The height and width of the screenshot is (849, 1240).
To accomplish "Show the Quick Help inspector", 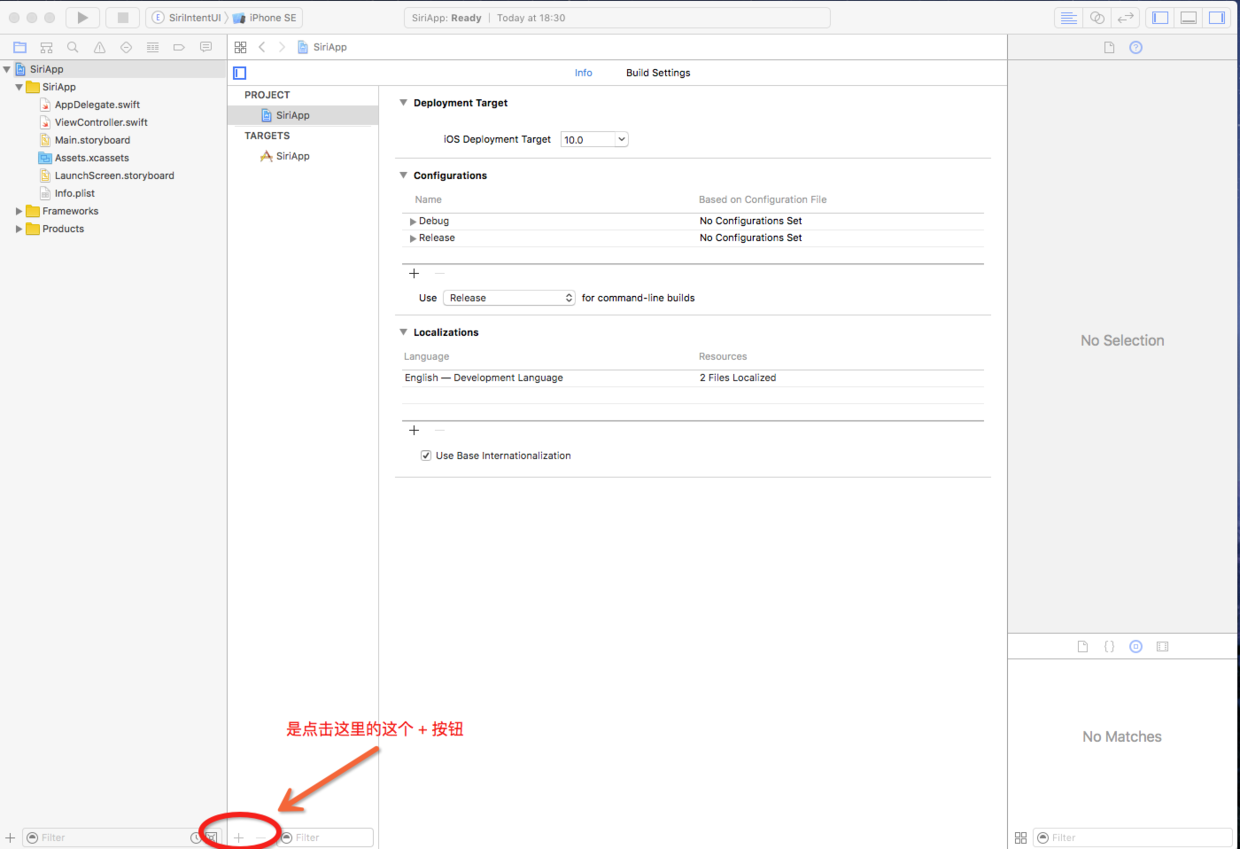I will pos(1136,47).
